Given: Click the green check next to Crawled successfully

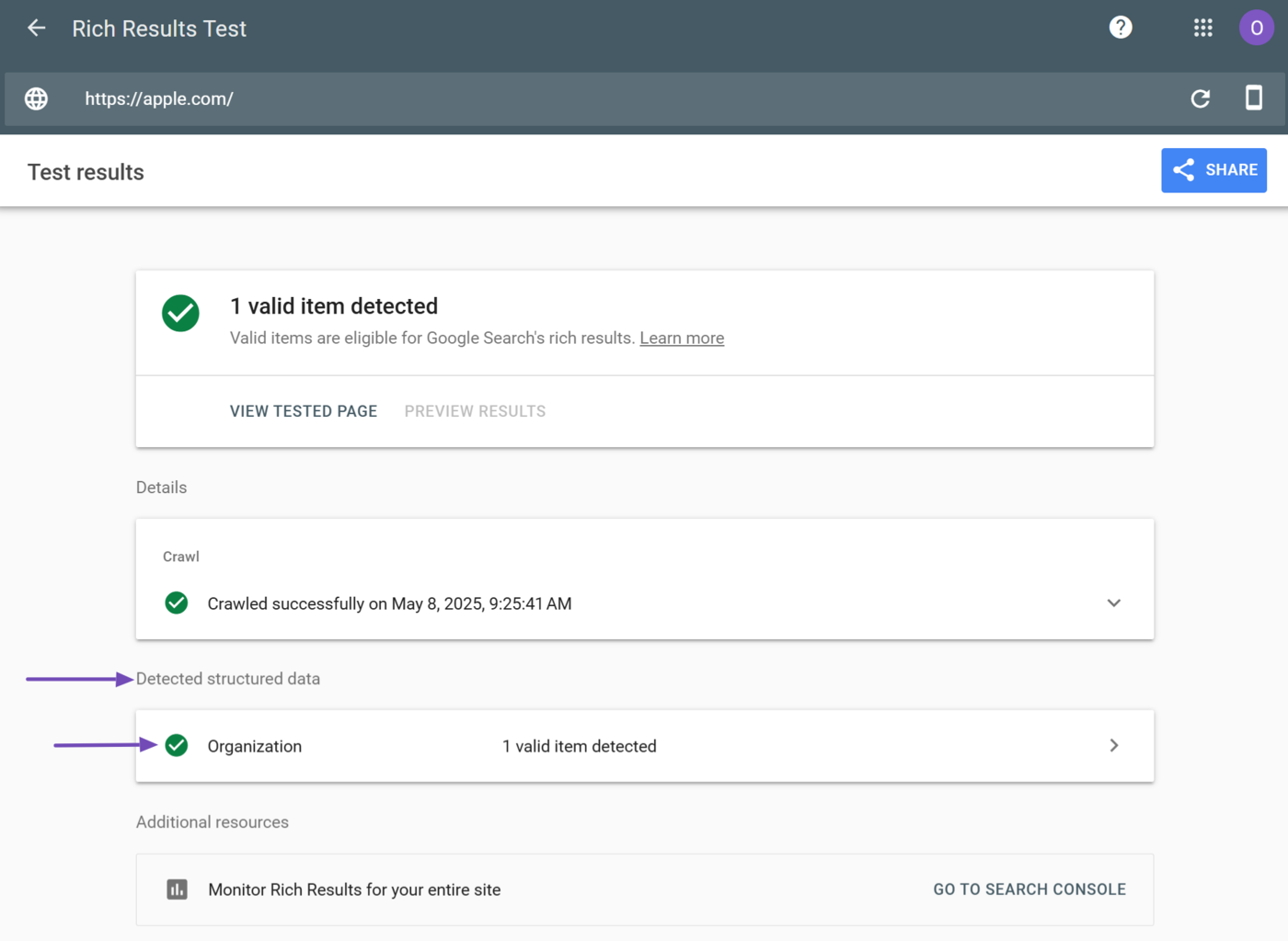Looking at the screenshot, I should 177,603.
